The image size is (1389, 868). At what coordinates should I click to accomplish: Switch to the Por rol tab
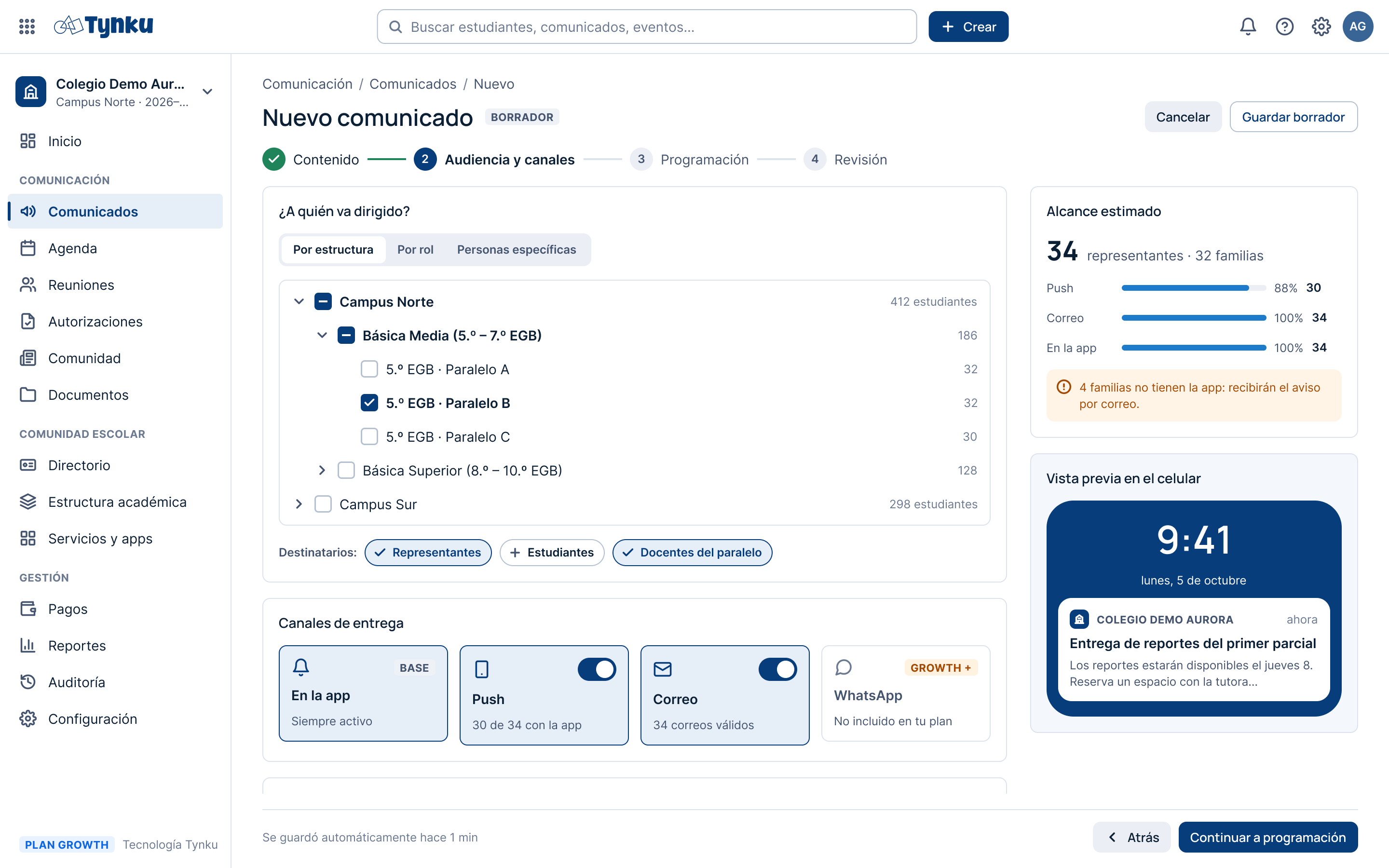(x=415, y=250)
